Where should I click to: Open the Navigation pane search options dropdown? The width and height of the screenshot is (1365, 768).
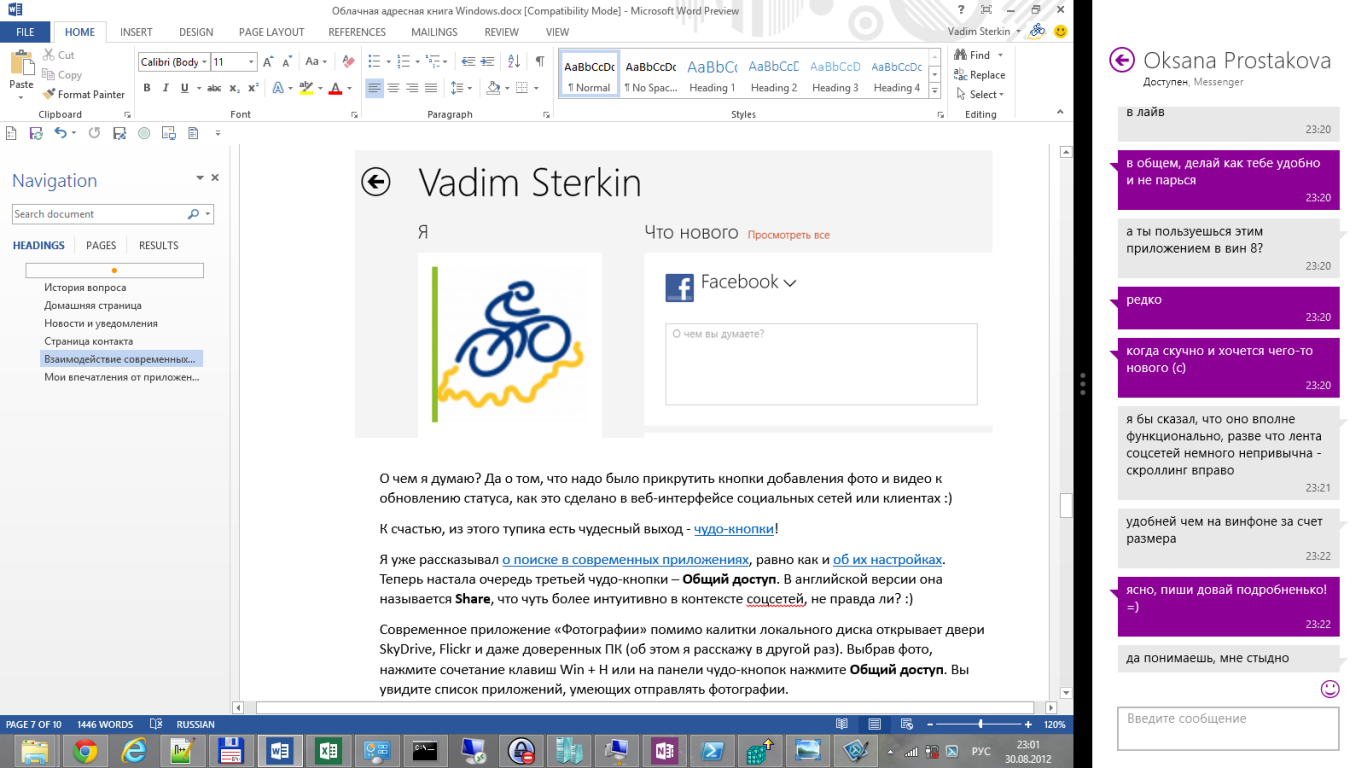click(208, 214)
